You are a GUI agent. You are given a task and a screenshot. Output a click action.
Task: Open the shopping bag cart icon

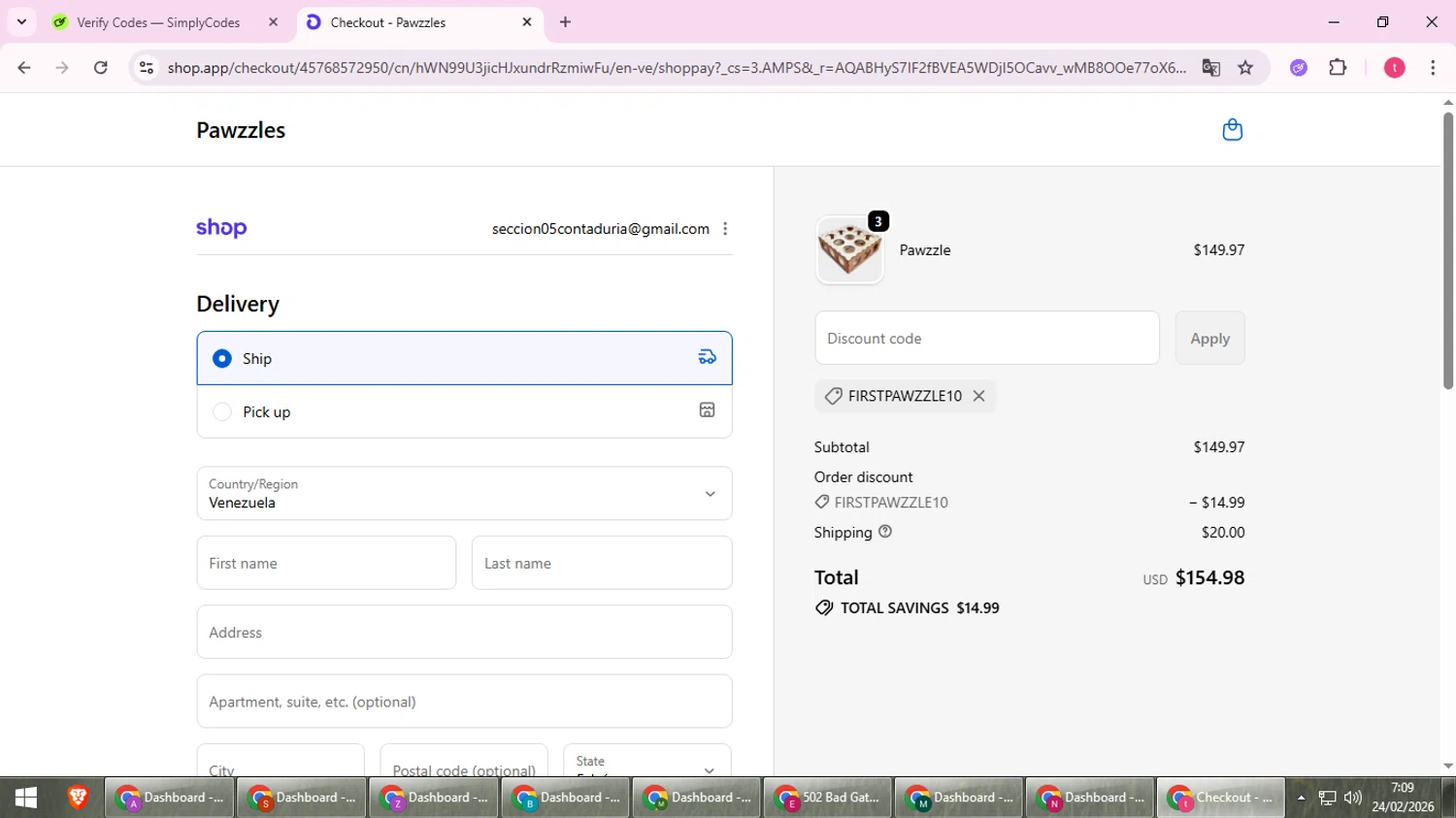(x=1232, y=130)
